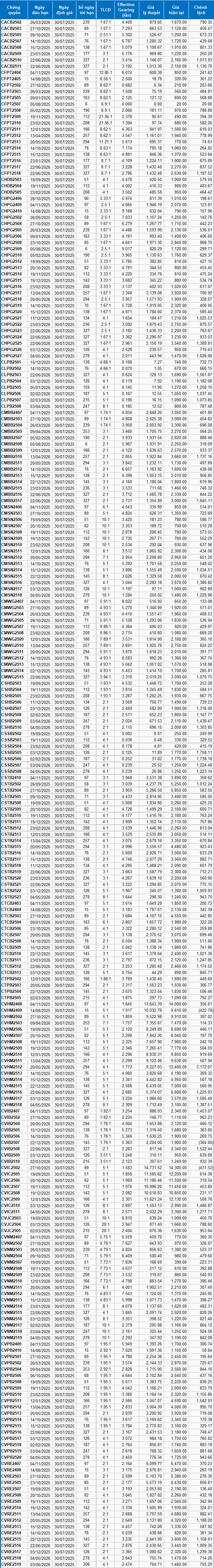
Task: Select warrant code CFPT2507
Action: [11, 104]
